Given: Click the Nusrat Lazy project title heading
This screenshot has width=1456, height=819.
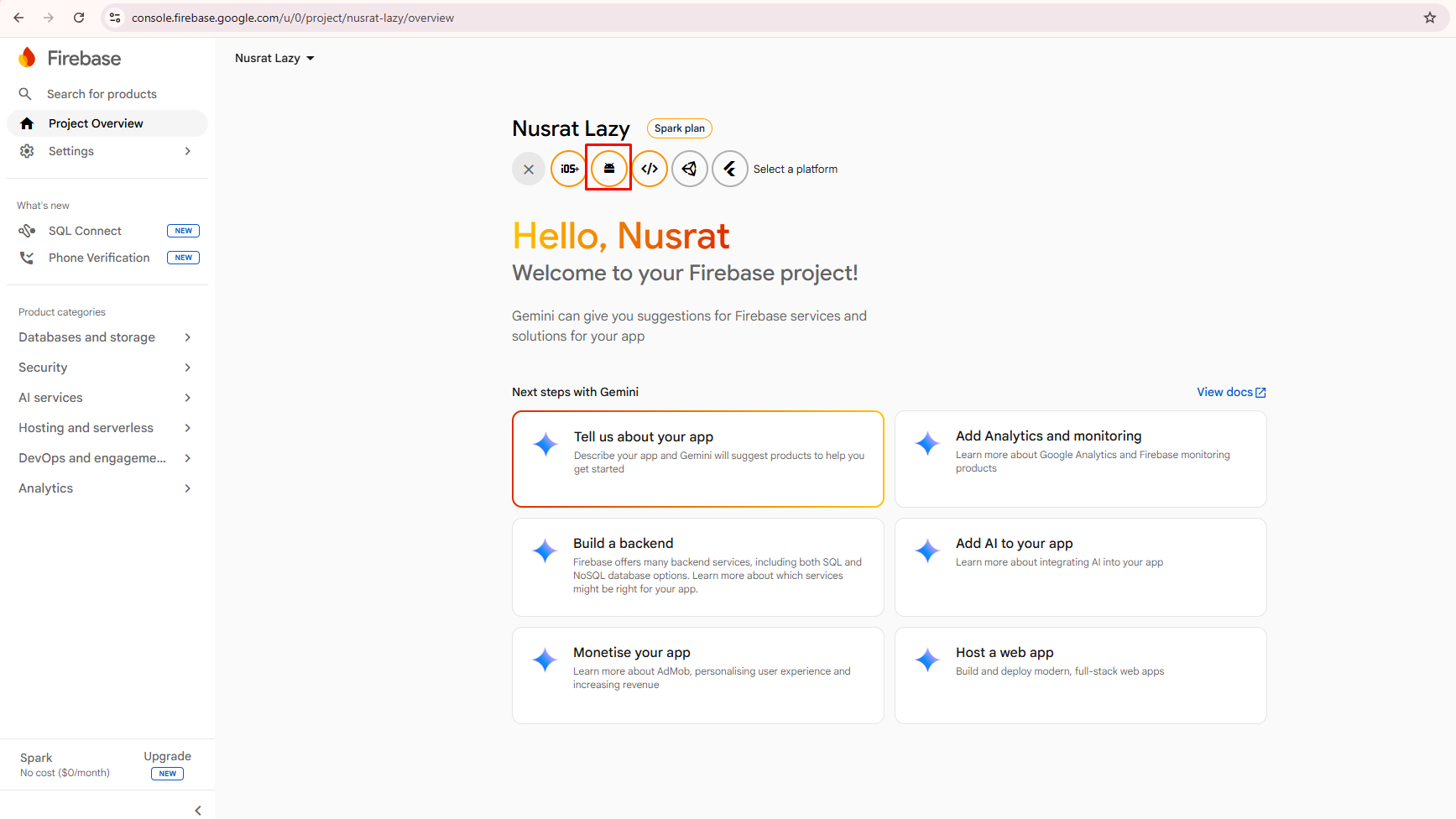Looking at the screenshot, I should (571, 128).
